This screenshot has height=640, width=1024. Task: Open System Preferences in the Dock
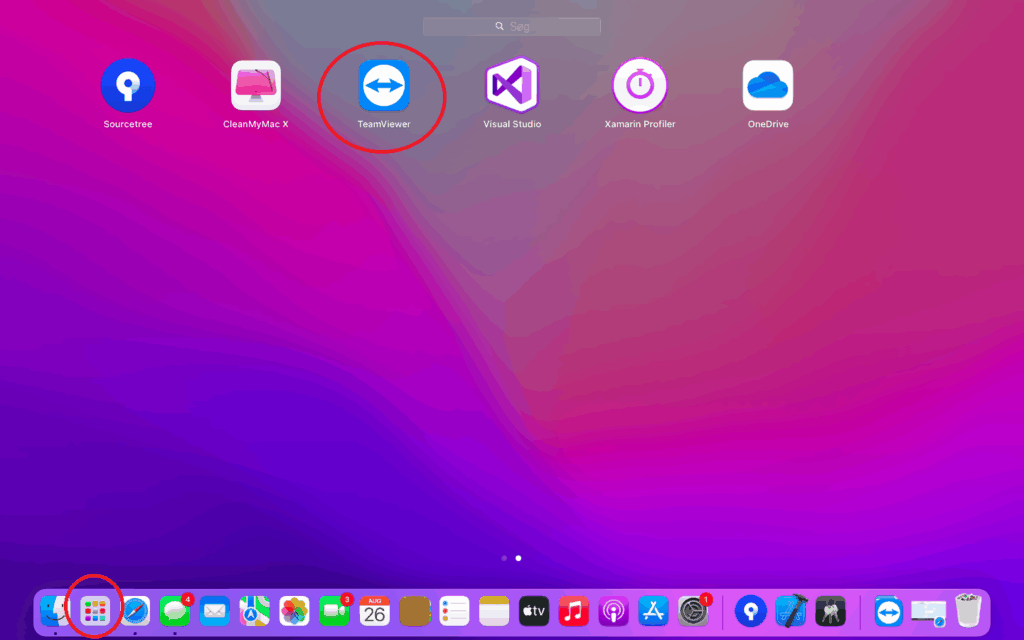pos(693,610)
